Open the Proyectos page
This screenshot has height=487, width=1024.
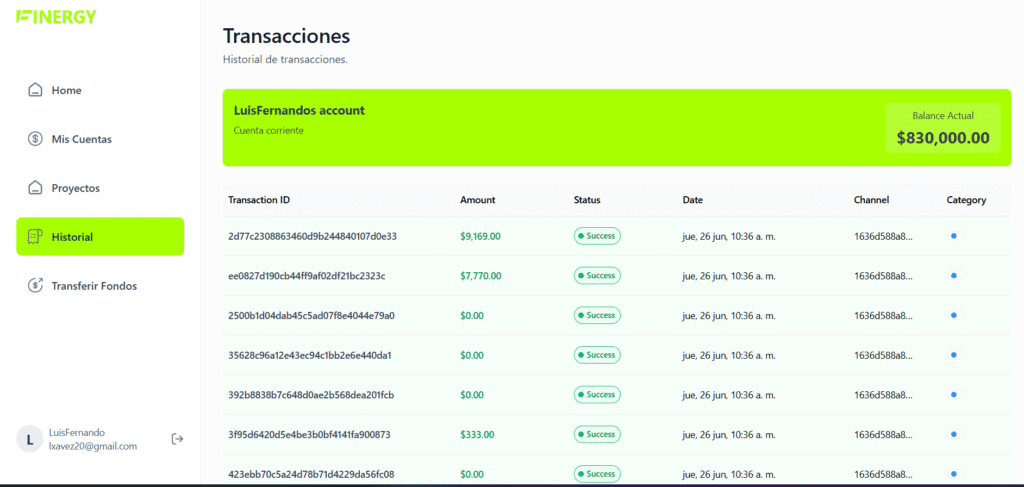pos(76,188)
